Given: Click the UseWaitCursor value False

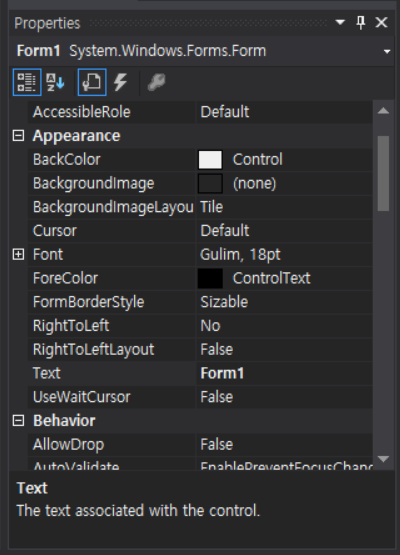Looking at the screenshot, I should (217, 397).
